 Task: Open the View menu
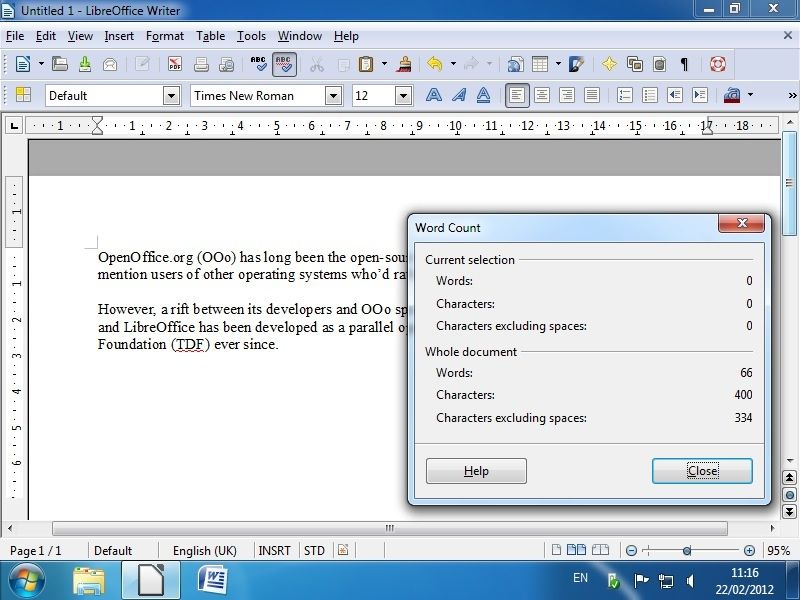click(80, 36)
